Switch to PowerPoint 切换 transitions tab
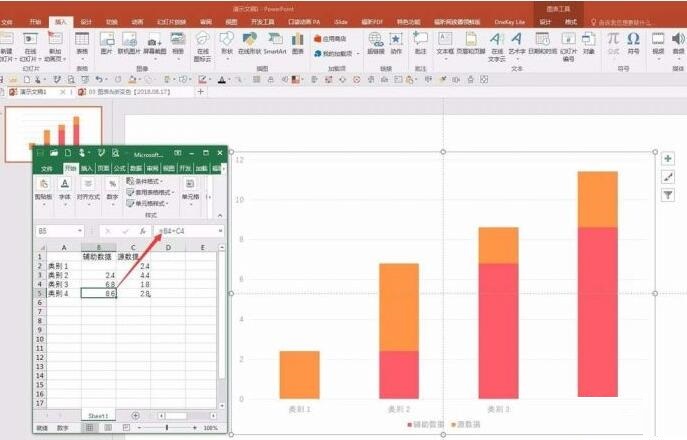 (112, 21)
